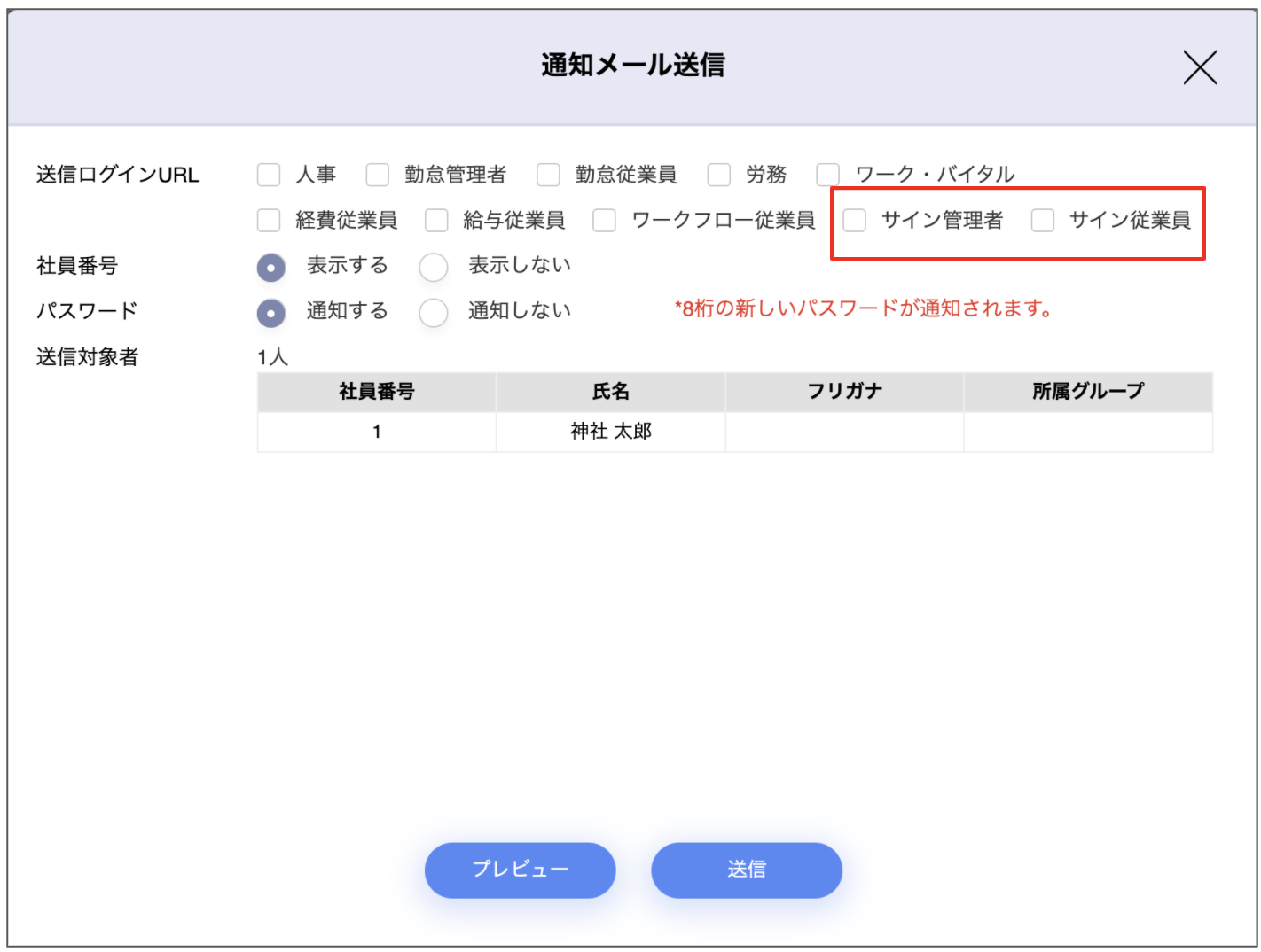1261x952 pixels.
Task: Tick the 給与従業員 checkbox
Action: (436, 220)
